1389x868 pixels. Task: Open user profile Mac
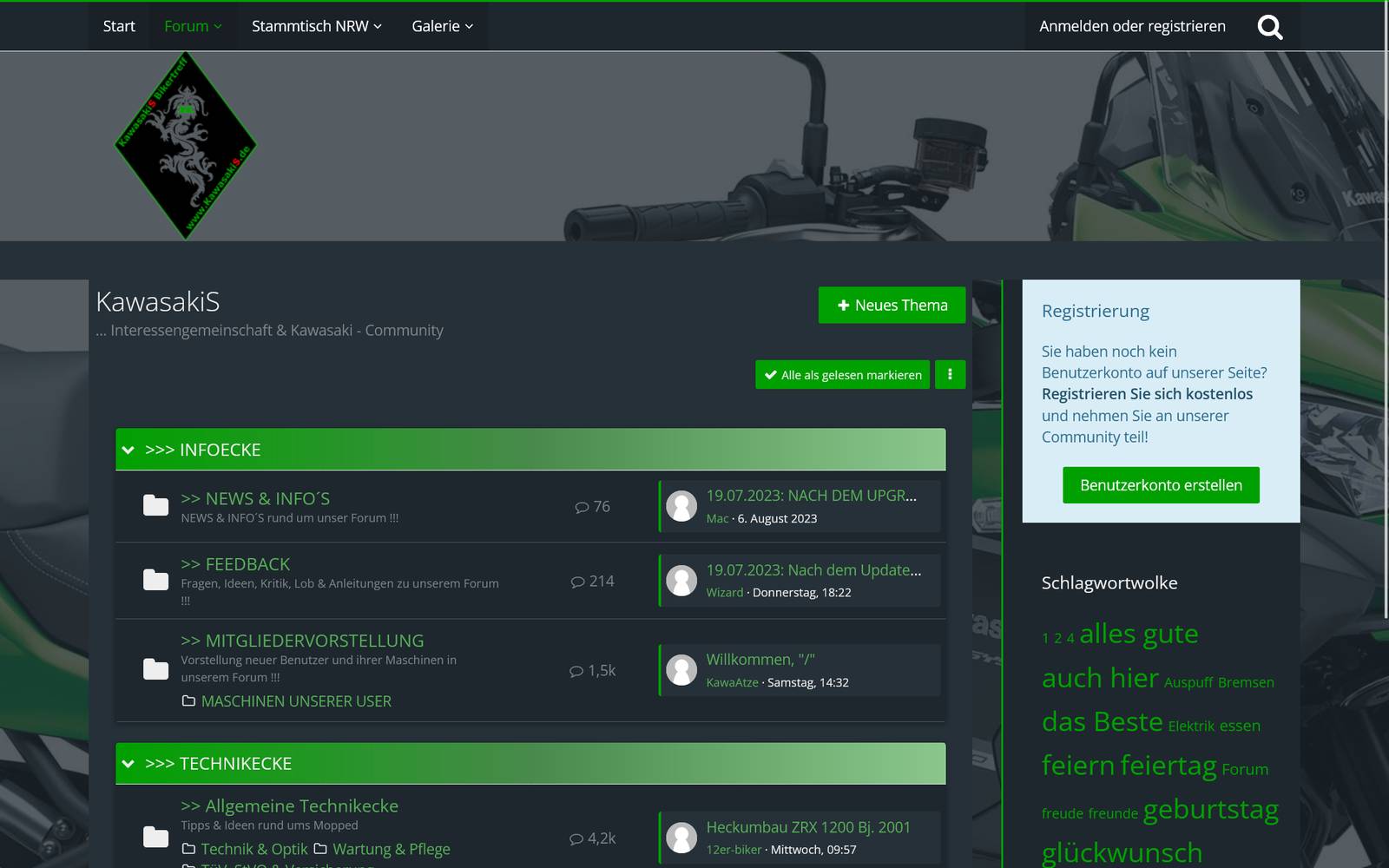717,518
